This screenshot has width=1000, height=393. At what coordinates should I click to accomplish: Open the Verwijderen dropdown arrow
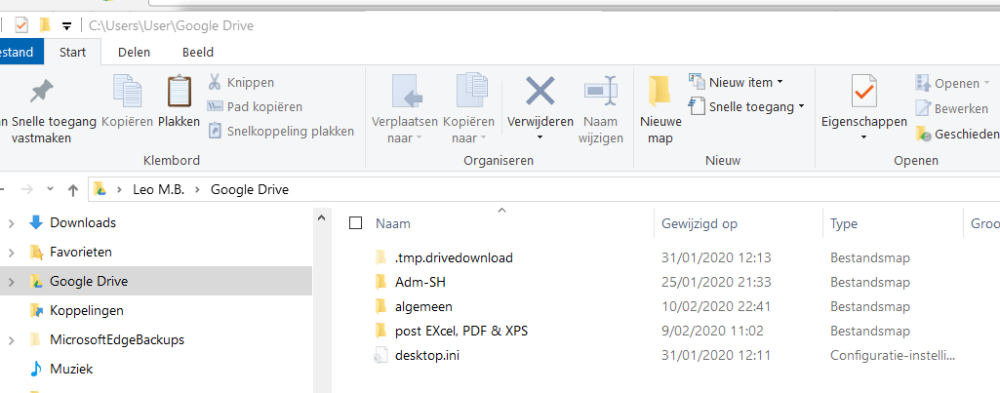(540, 138)
